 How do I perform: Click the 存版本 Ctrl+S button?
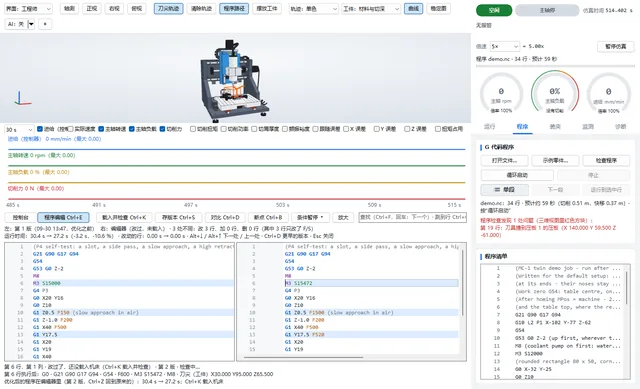pos(178,218)
